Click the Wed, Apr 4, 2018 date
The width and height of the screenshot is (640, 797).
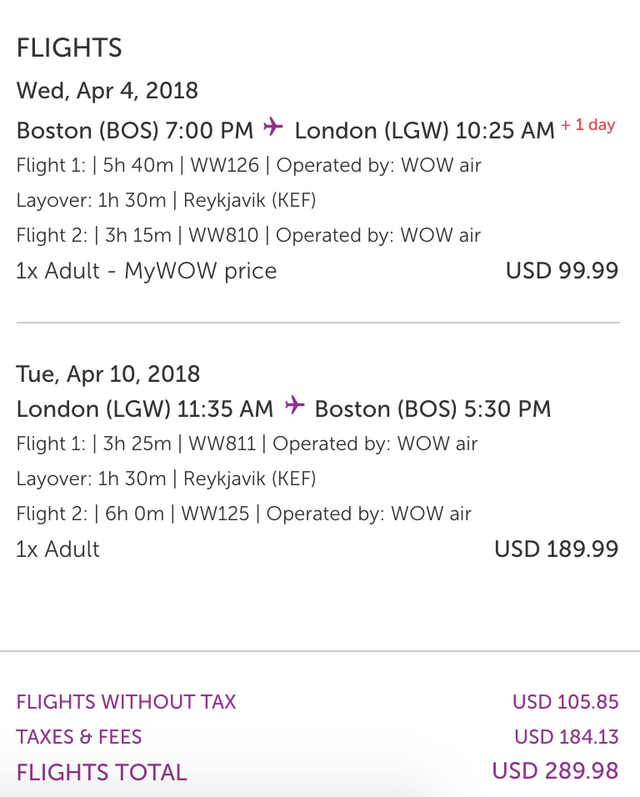click(x=107, y=91)
